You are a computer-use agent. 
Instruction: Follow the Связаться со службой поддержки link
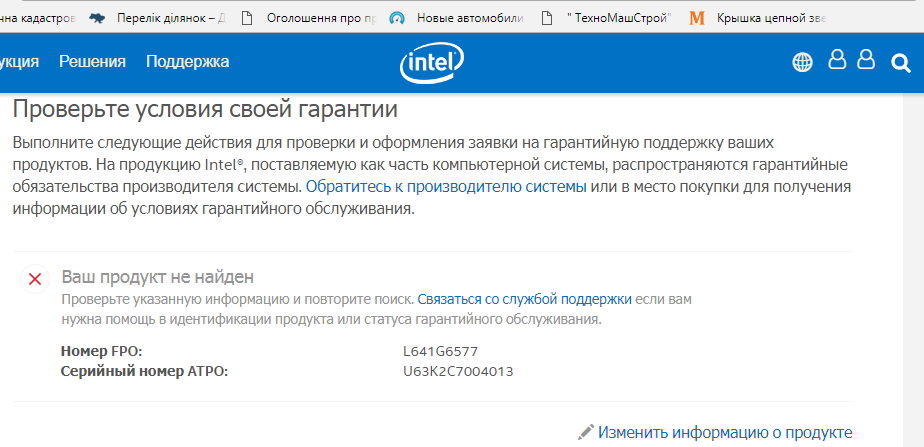[x=524, y=299]
